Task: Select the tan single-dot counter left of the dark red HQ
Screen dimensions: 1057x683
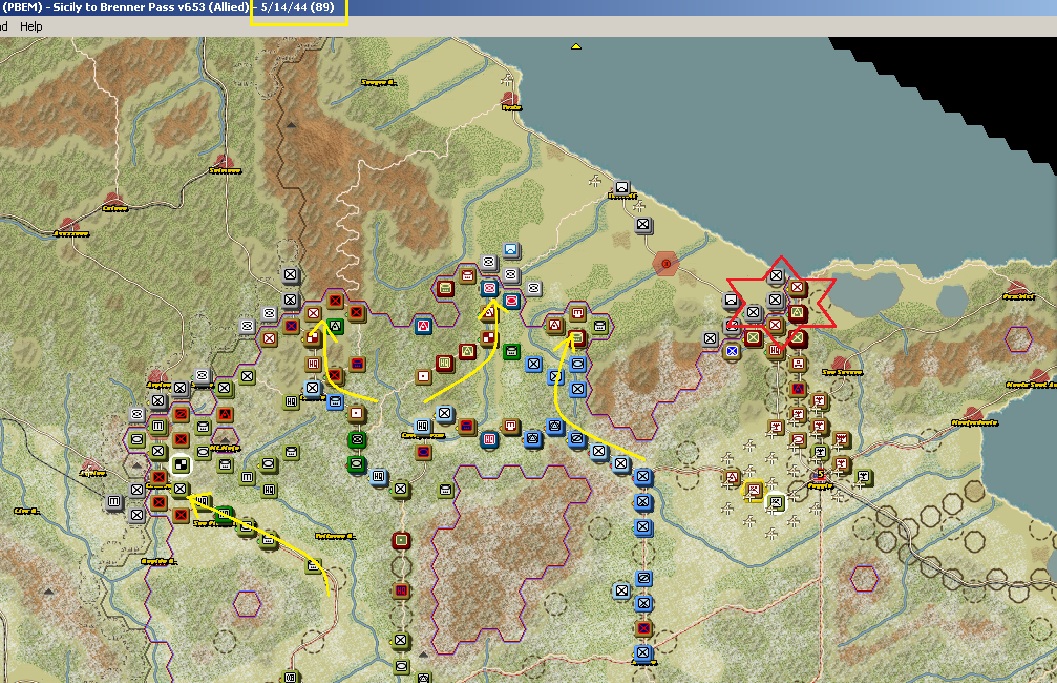Action: coord(423,376)
